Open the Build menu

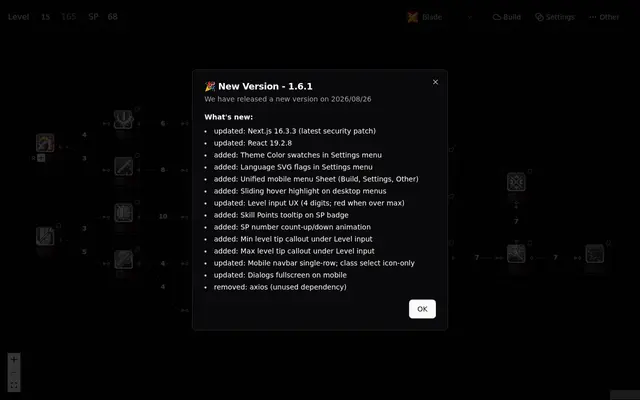point(507,17)
